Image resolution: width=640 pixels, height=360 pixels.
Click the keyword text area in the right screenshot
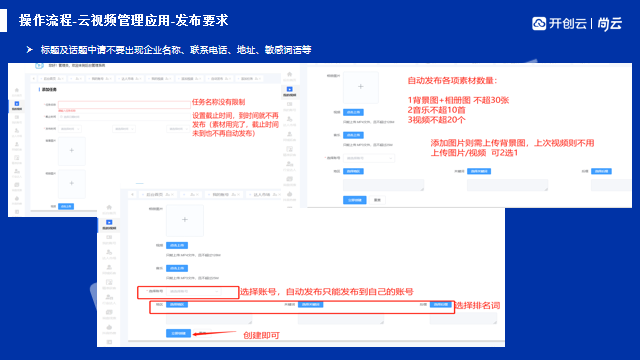507,185
